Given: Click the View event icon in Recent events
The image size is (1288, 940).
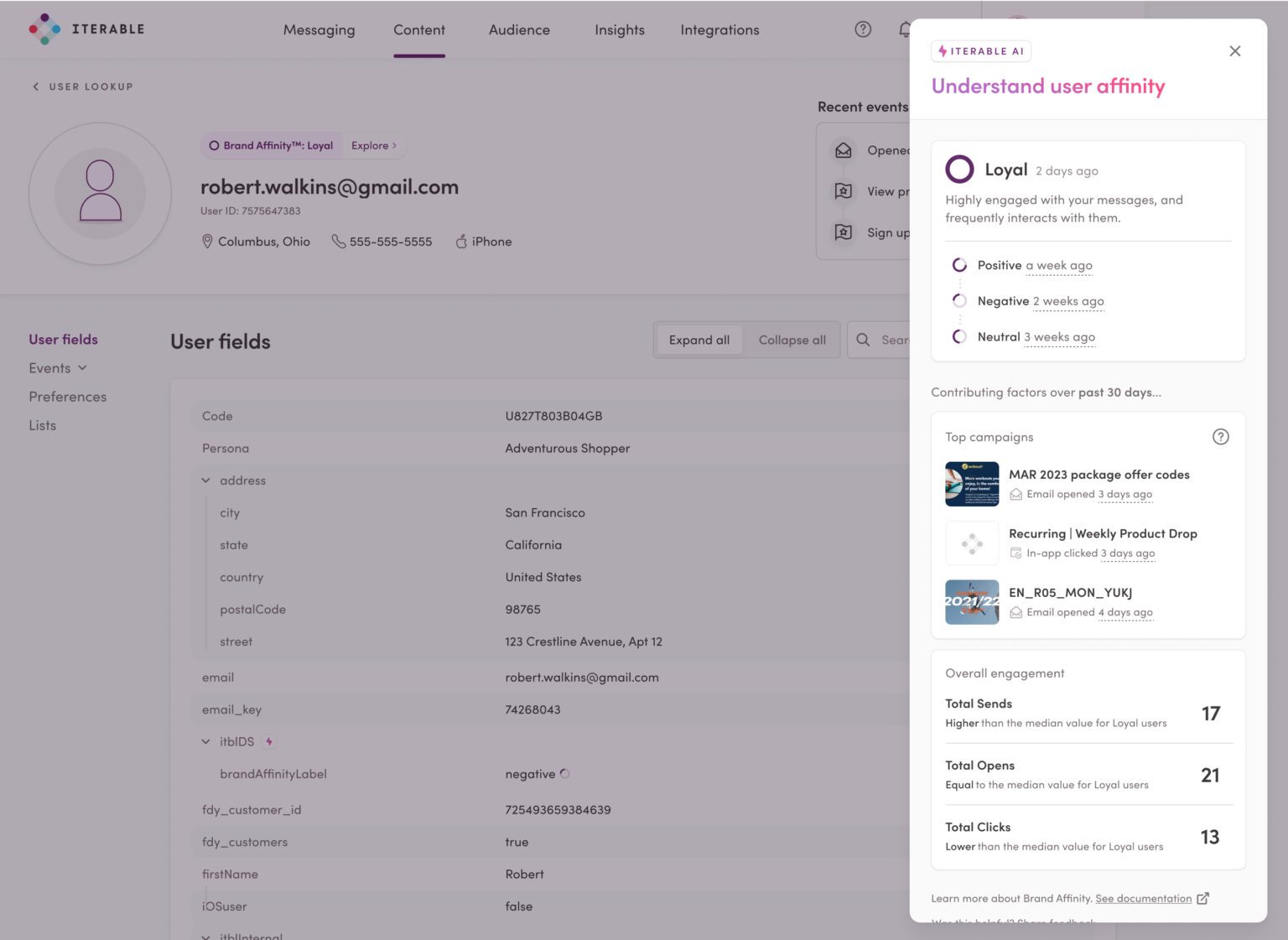Looking at the screenshot, I should 844,191.
